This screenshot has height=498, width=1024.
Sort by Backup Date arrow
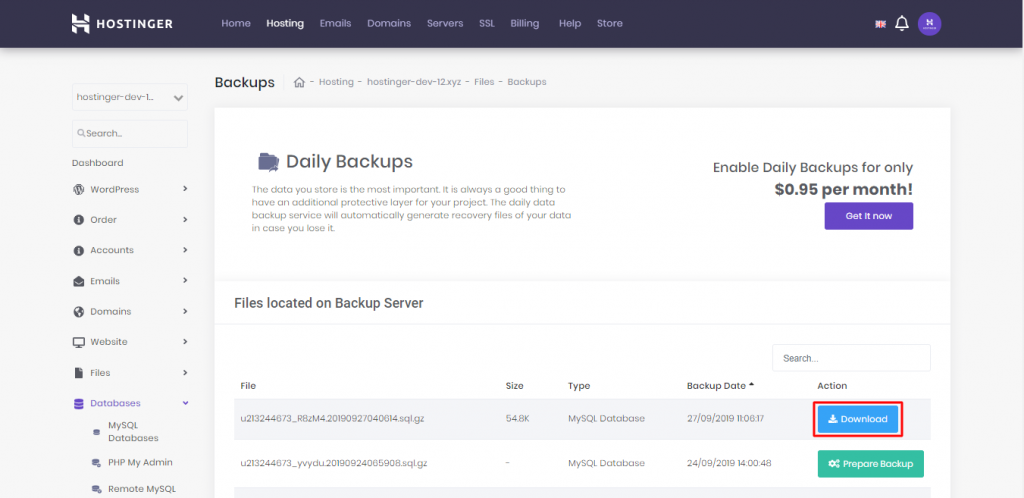(x=752, y=385)
